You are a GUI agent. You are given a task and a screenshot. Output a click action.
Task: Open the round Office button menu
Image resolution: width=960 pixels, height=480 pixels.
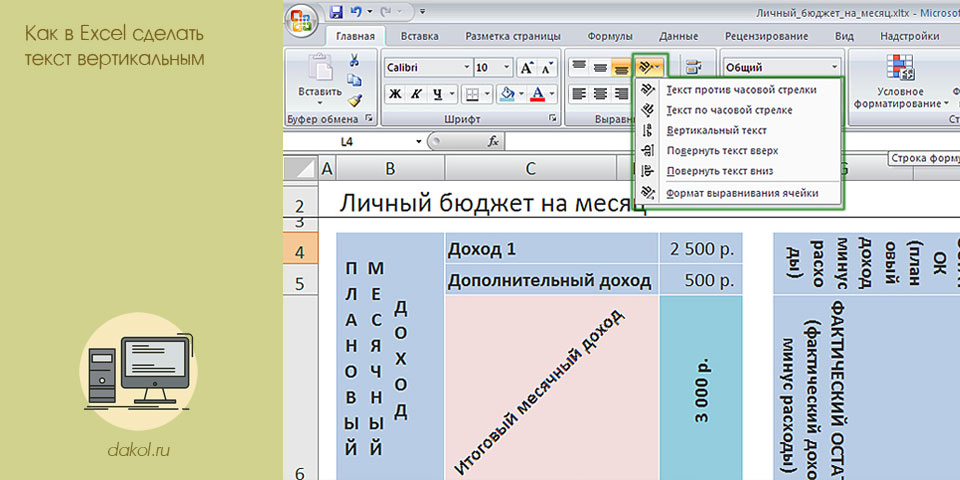[301, 20]
